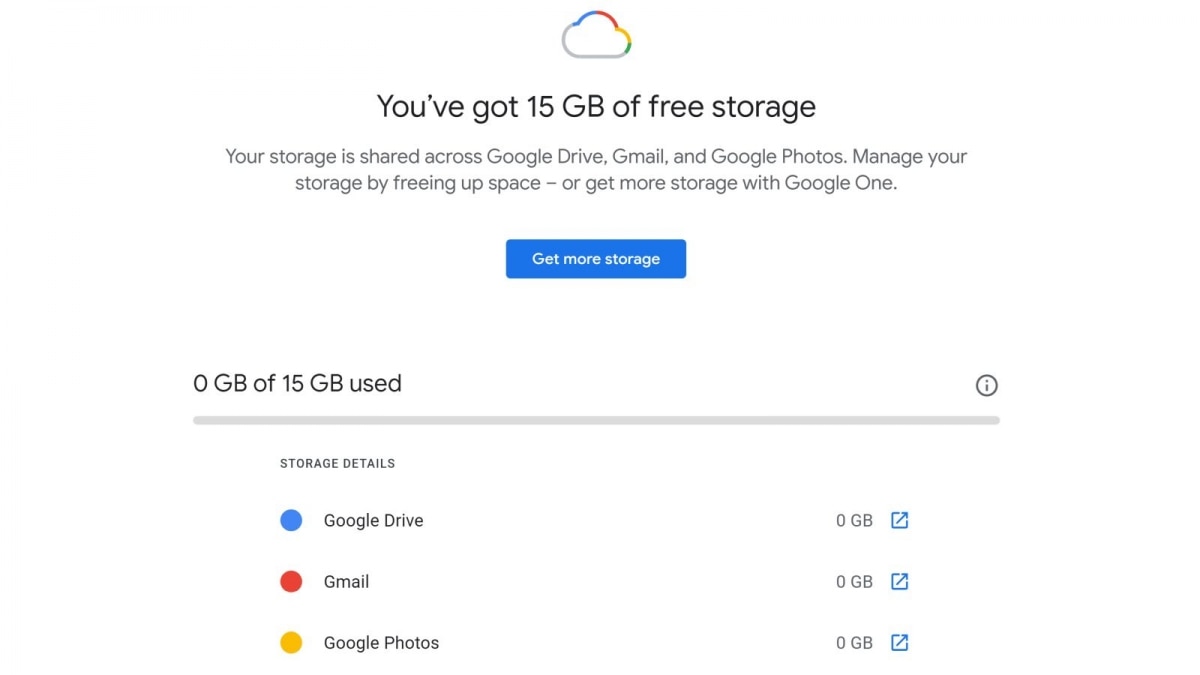Click the 15 GB free storage headline
This screenshot has height=675, width=1200.
pos(596,106)
